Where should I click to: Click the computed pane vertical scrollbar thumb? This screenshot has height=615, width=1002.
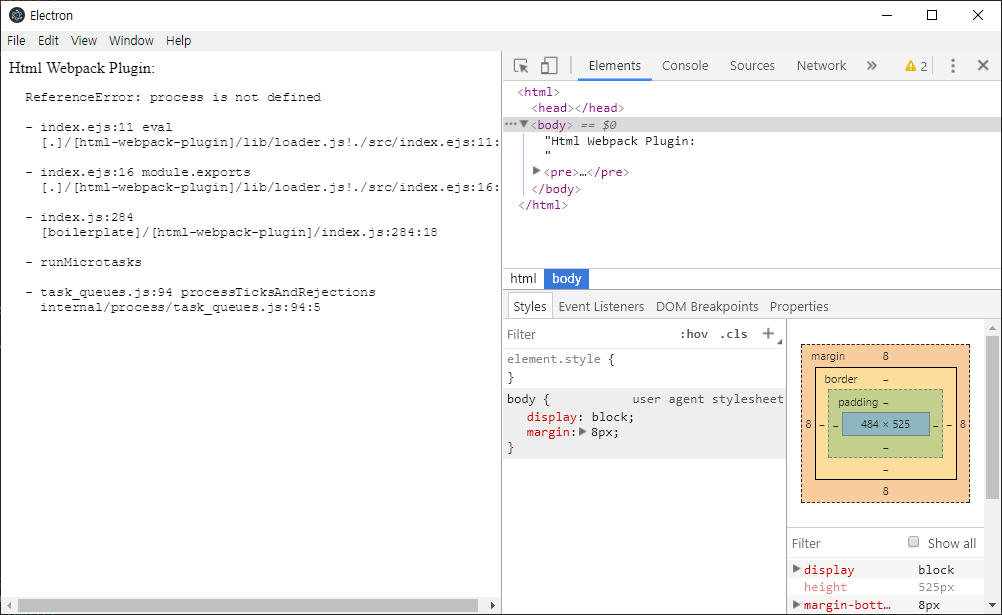(x=992, y=417)
